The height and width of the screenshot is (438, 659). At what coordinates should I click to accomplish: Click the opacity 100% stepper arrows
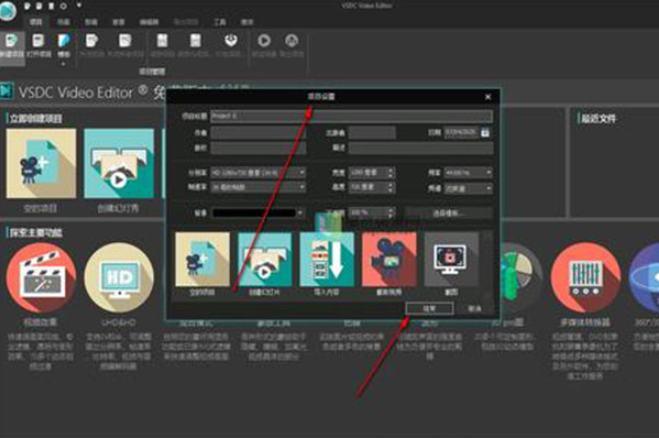tap(390, 213)
